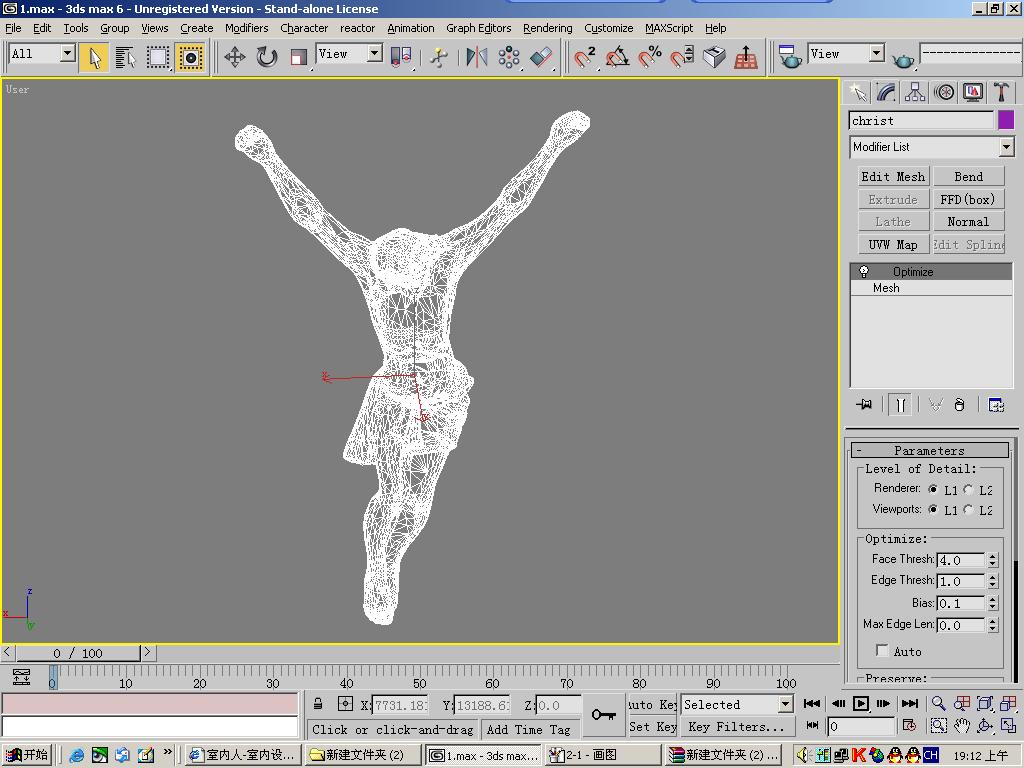Click the Pin Stack icon

[865, 405]
